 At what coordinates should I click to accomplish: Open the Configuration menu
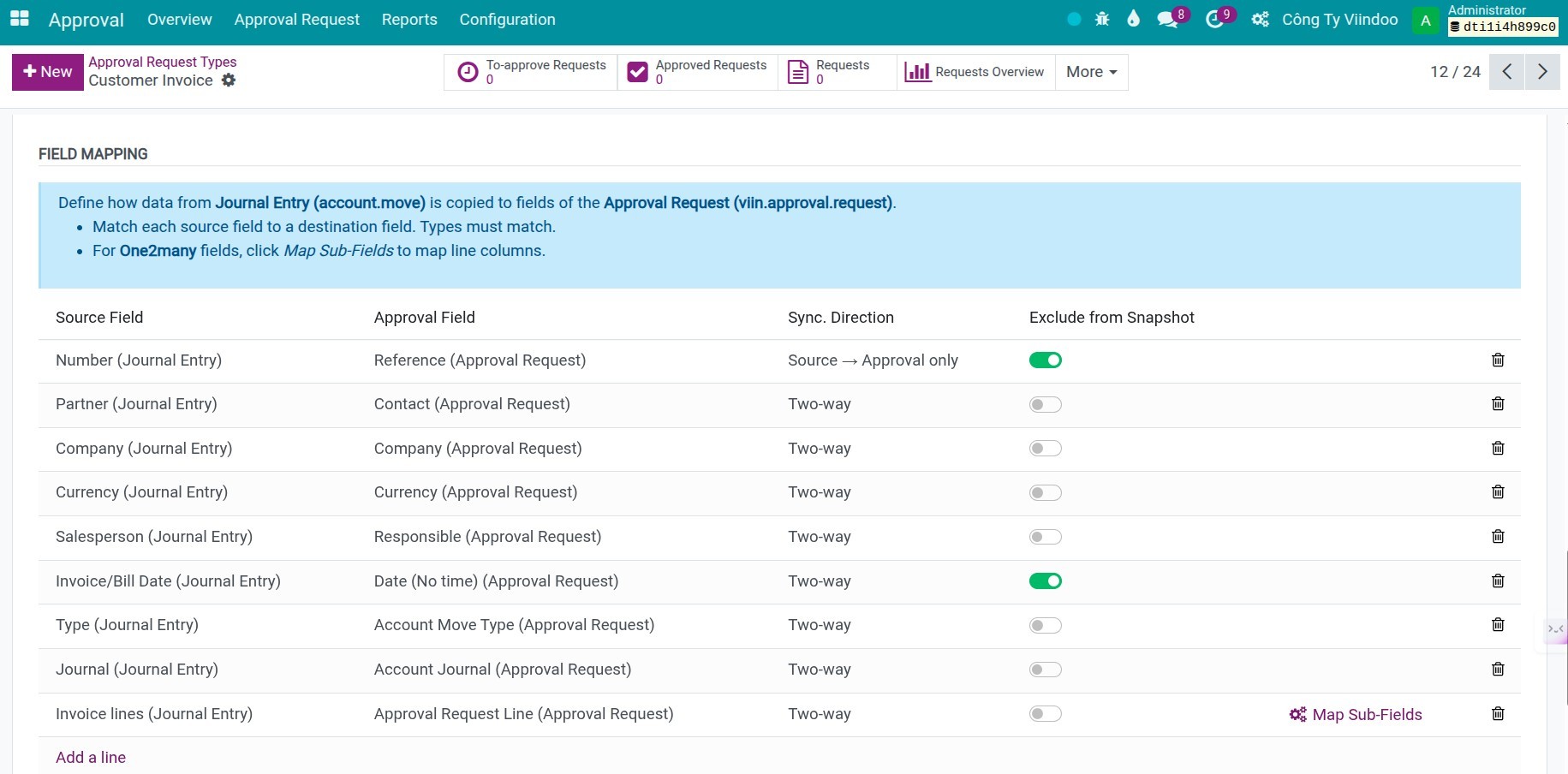tap(507, 20)
